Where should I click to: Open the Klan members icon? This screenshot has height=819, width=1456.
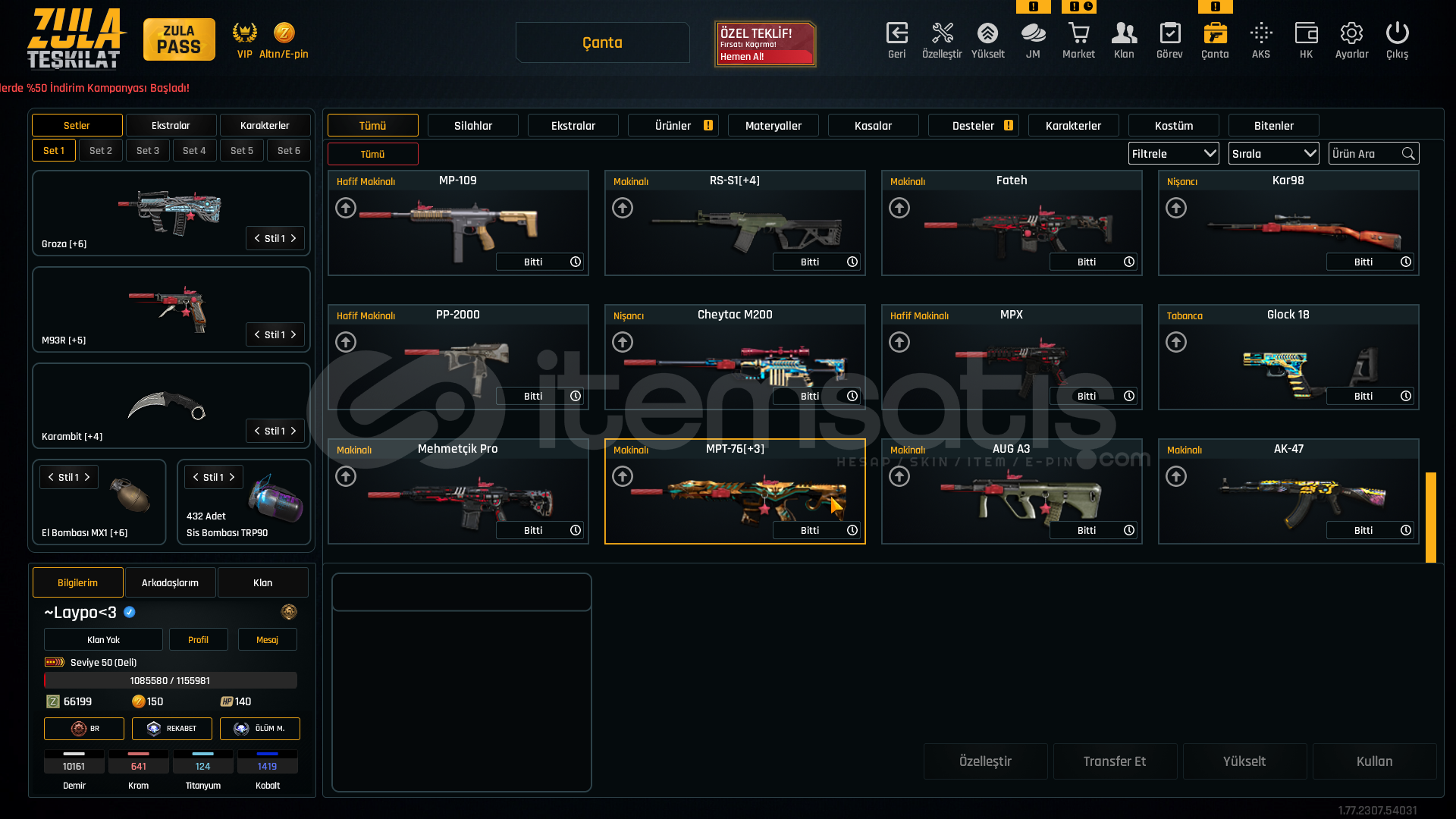1124,33
